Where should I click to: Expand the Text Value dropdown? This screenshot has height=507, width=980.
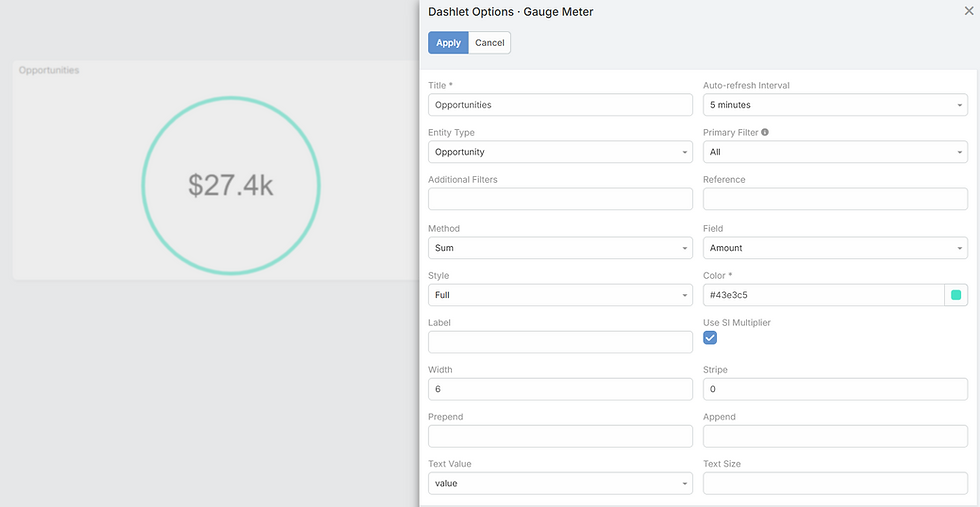click(x=560, y=483)
